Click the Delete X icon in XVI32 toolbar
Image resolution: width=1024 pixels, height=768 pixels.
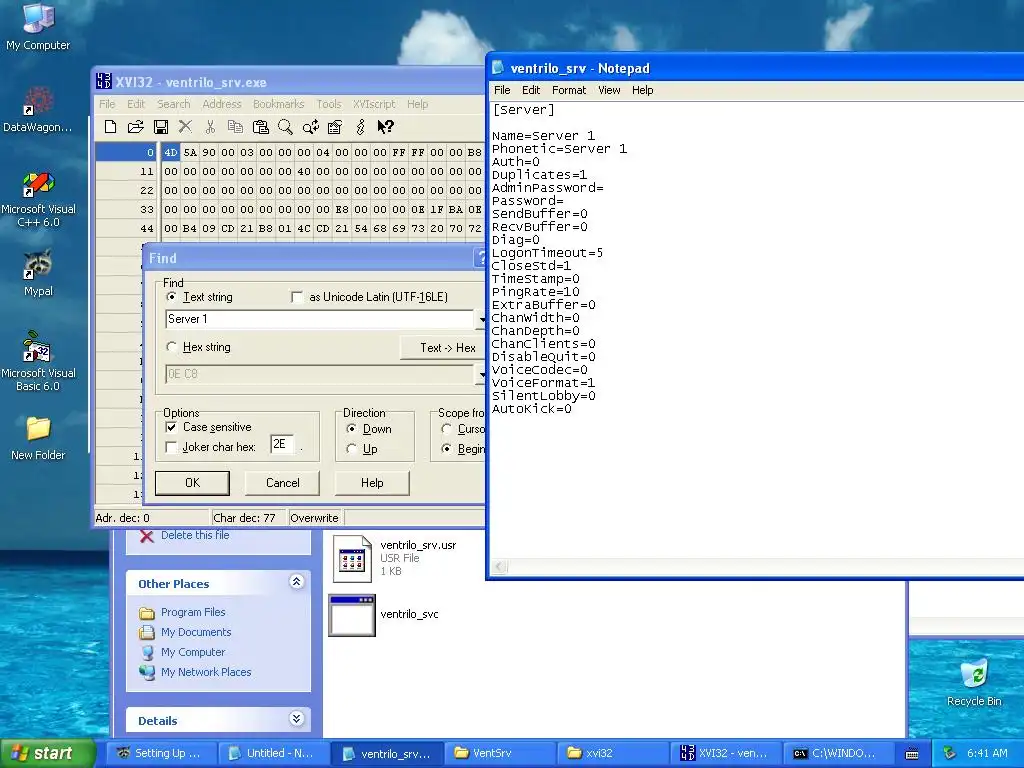185,127
